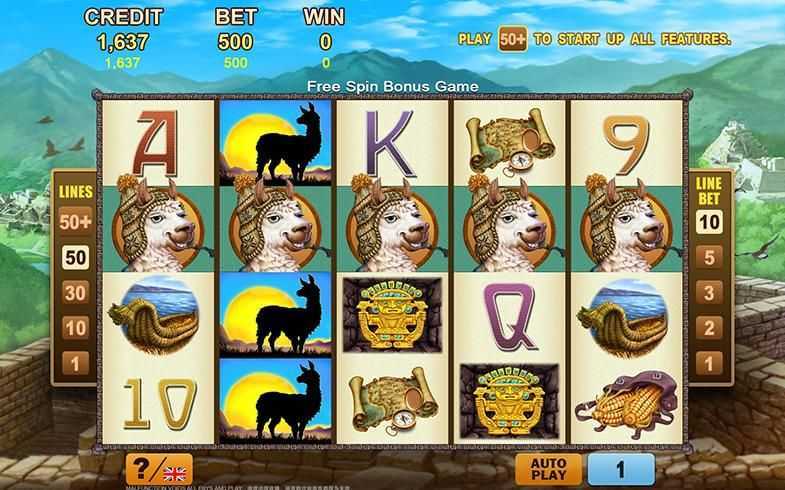
Task: Set line bet to 1
Action: pyautogui.click(x=709, y=363)
